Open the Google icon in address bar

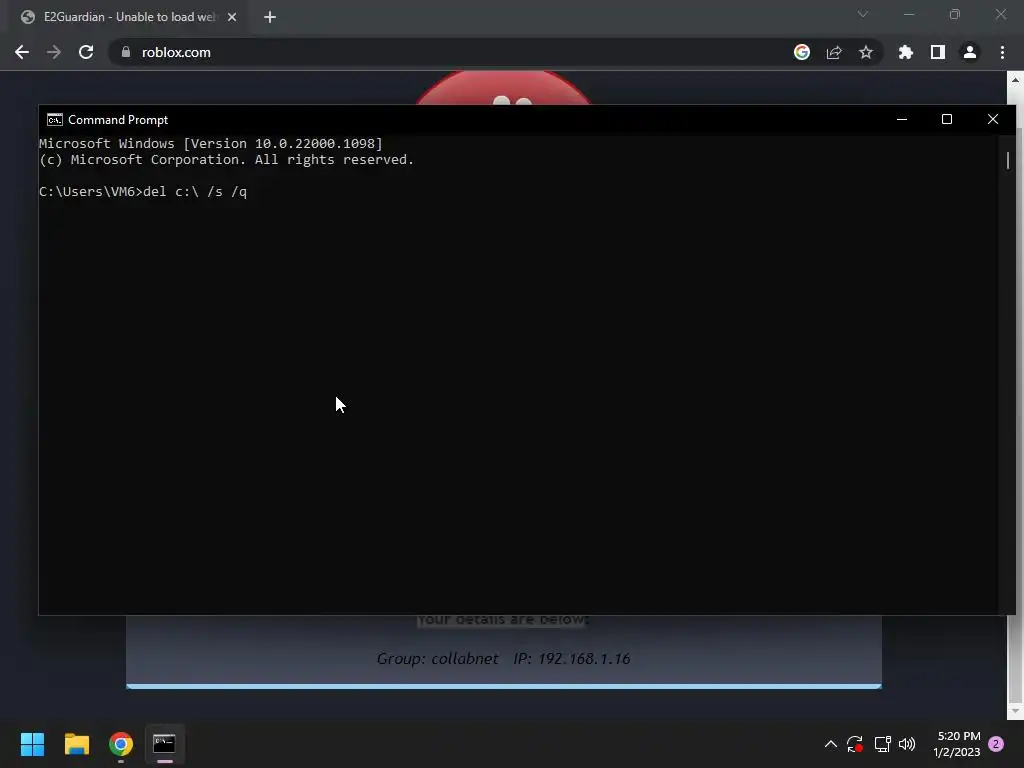(x=802, y=52)
